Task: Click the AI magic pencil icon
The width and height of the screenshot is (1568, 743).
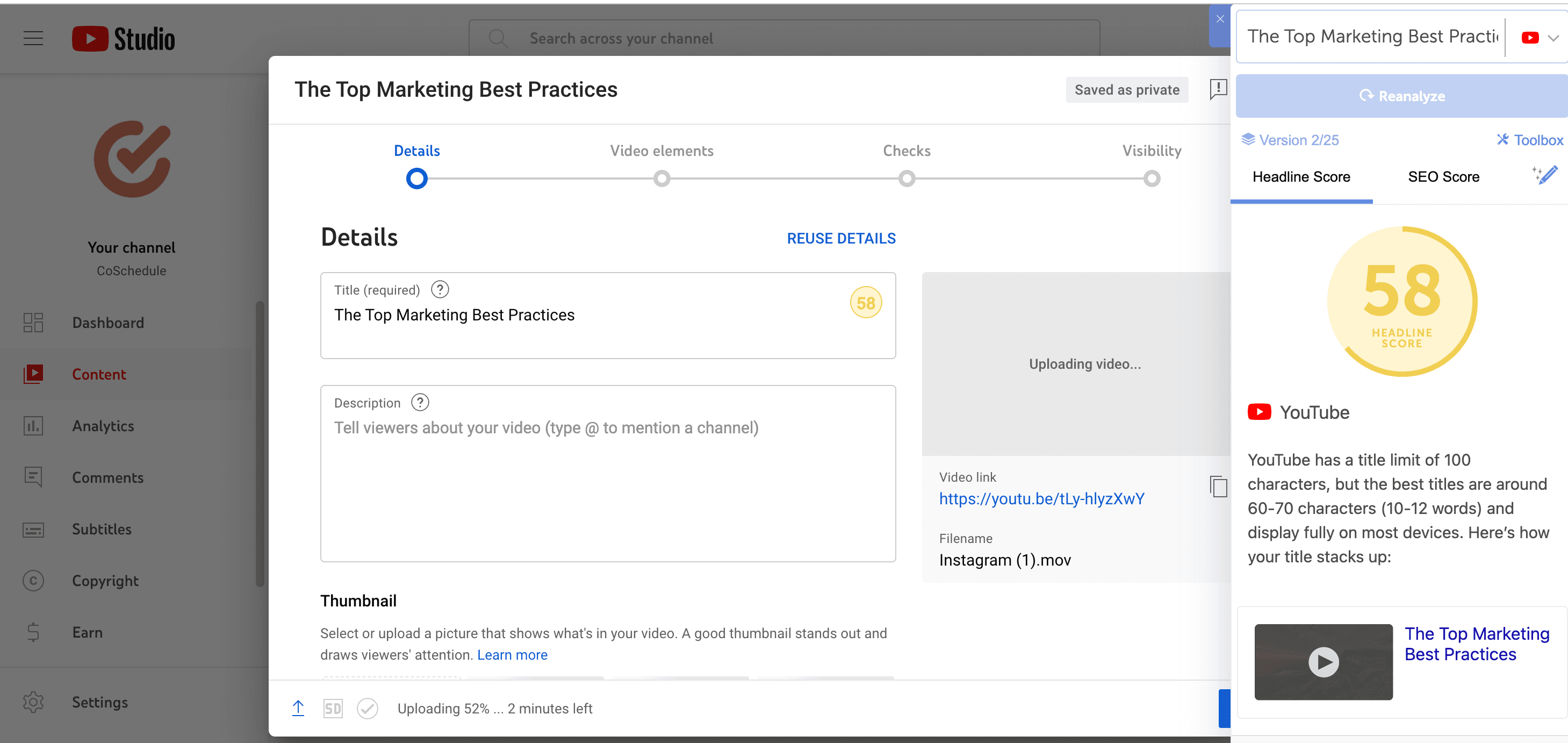Action: tap(1545, 175)
